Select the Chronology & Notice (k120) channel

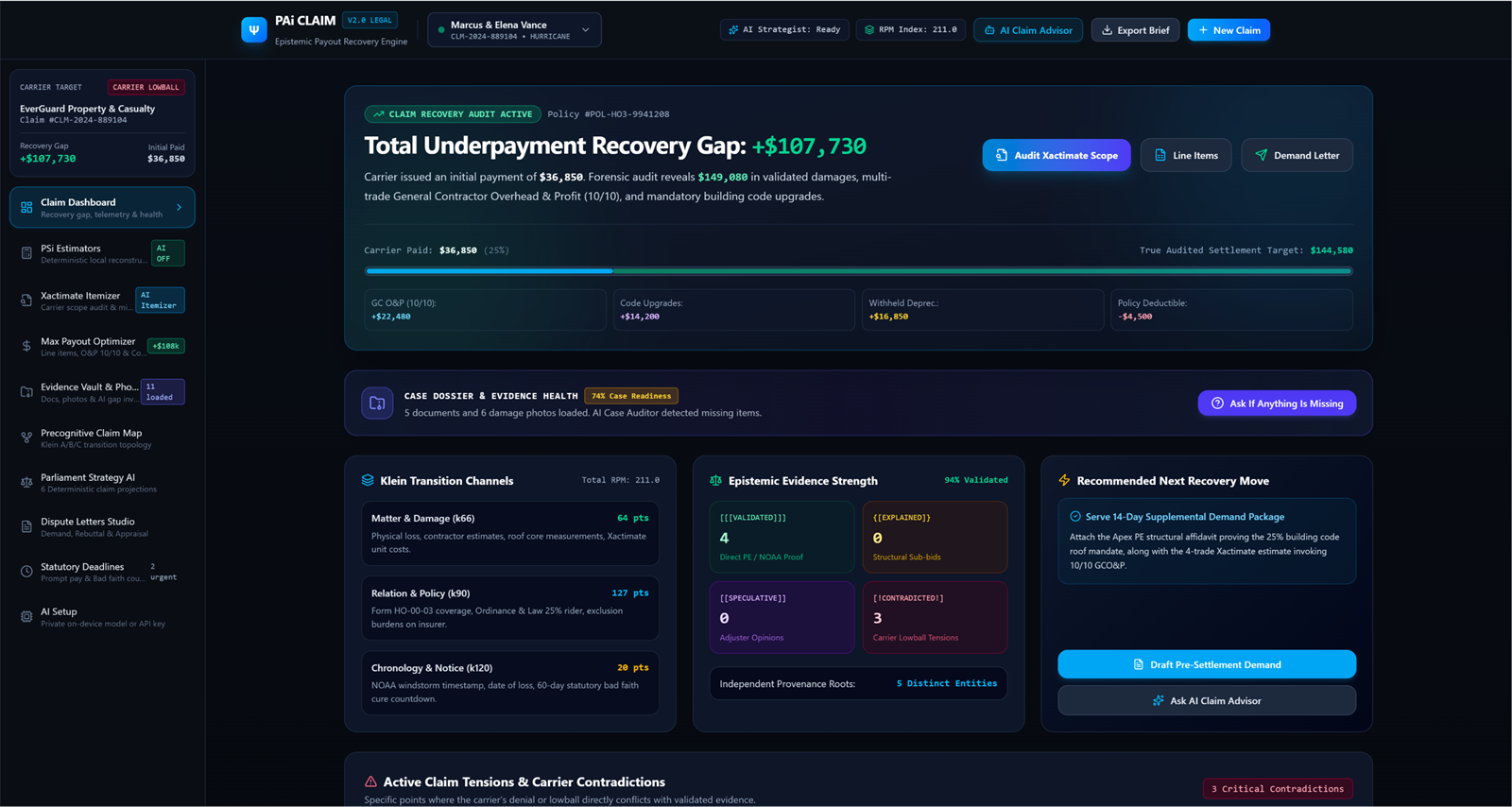[510, 682]
